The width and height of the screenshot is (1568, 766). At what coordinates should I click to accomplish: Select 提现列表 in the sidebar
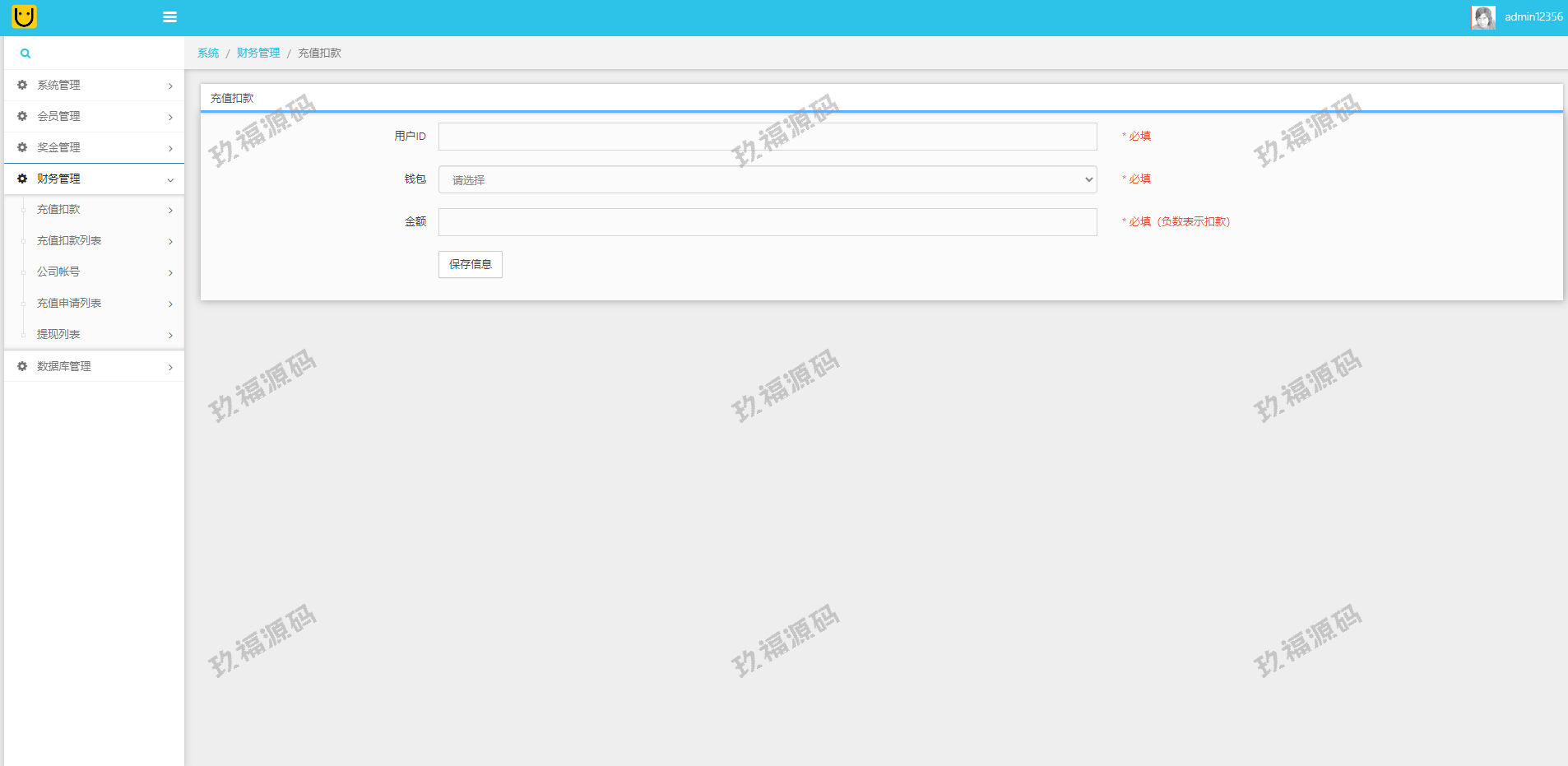click(58, 335)
